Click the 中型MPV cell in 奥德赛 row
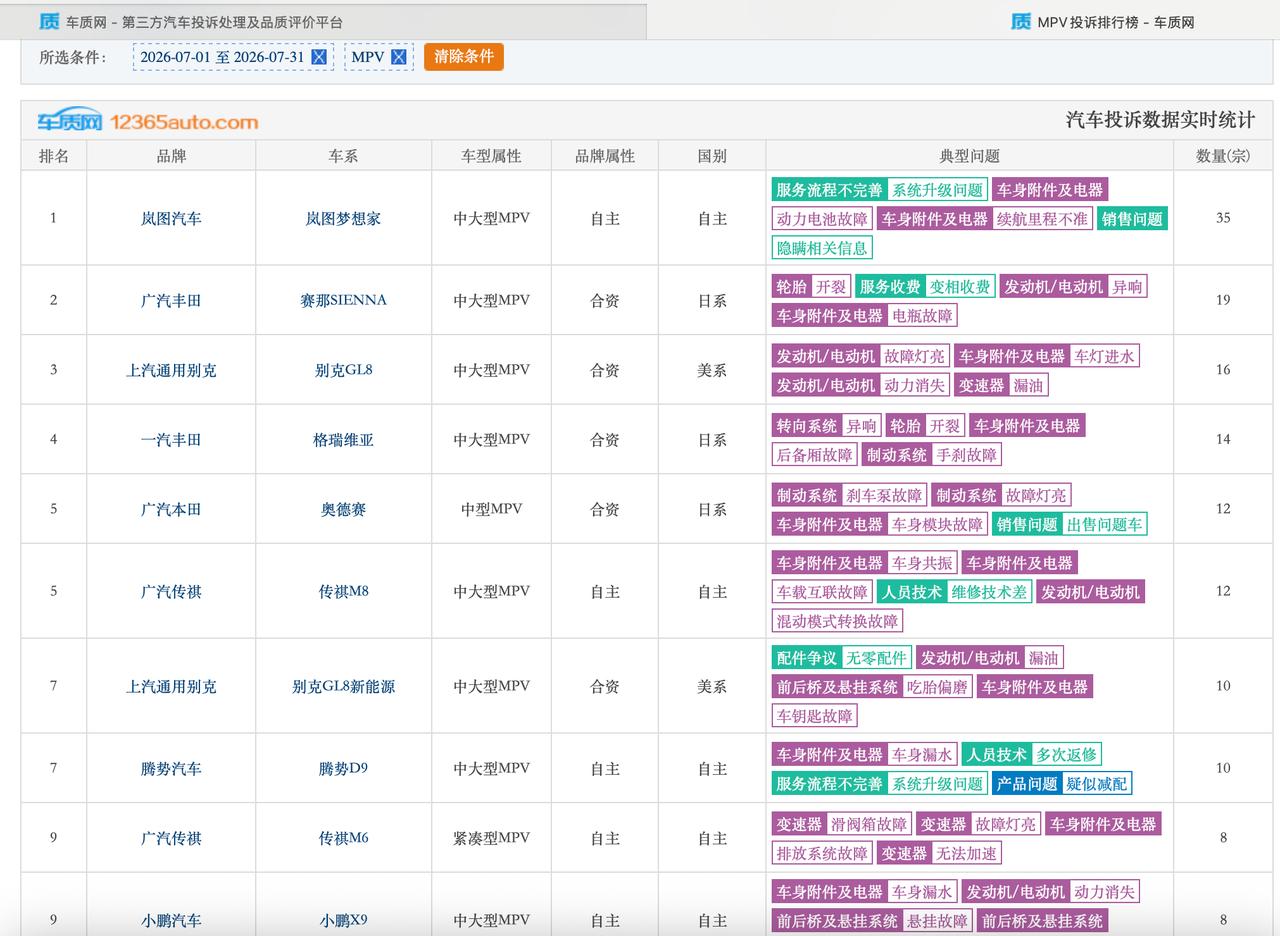The image size is (1280, 936). point(491,509)
